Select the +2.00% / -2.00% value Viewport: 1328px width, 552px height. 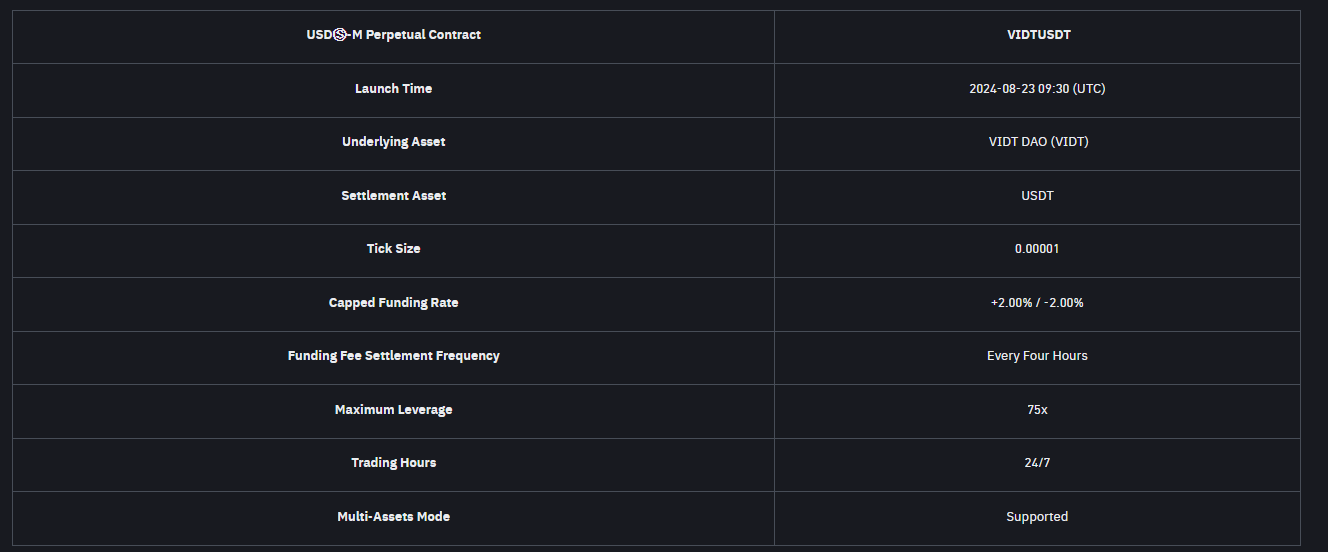tap(1037, 303)
